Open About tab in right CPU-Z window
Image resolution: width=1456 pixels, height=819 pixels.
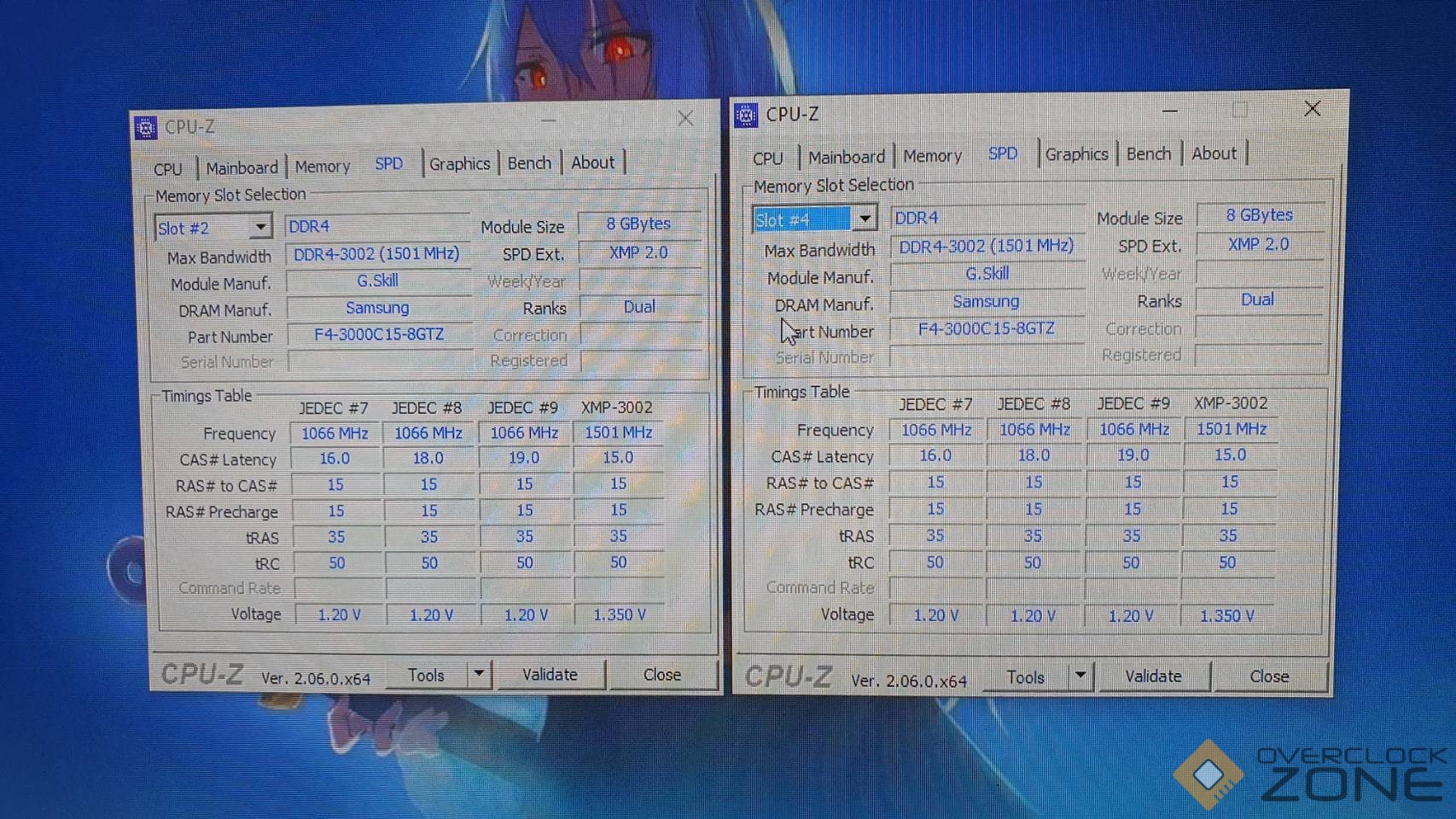[x=1214, y=154]
